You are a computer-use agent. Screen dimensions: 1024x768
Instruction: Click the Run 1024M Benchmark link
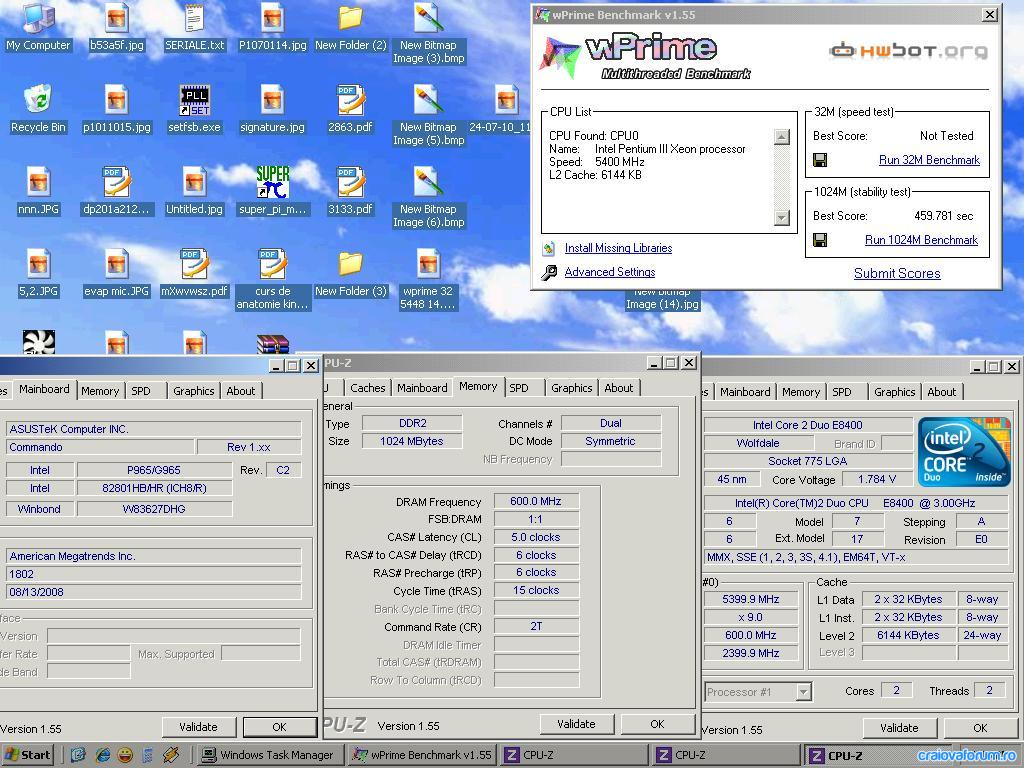tap(921, 240)
